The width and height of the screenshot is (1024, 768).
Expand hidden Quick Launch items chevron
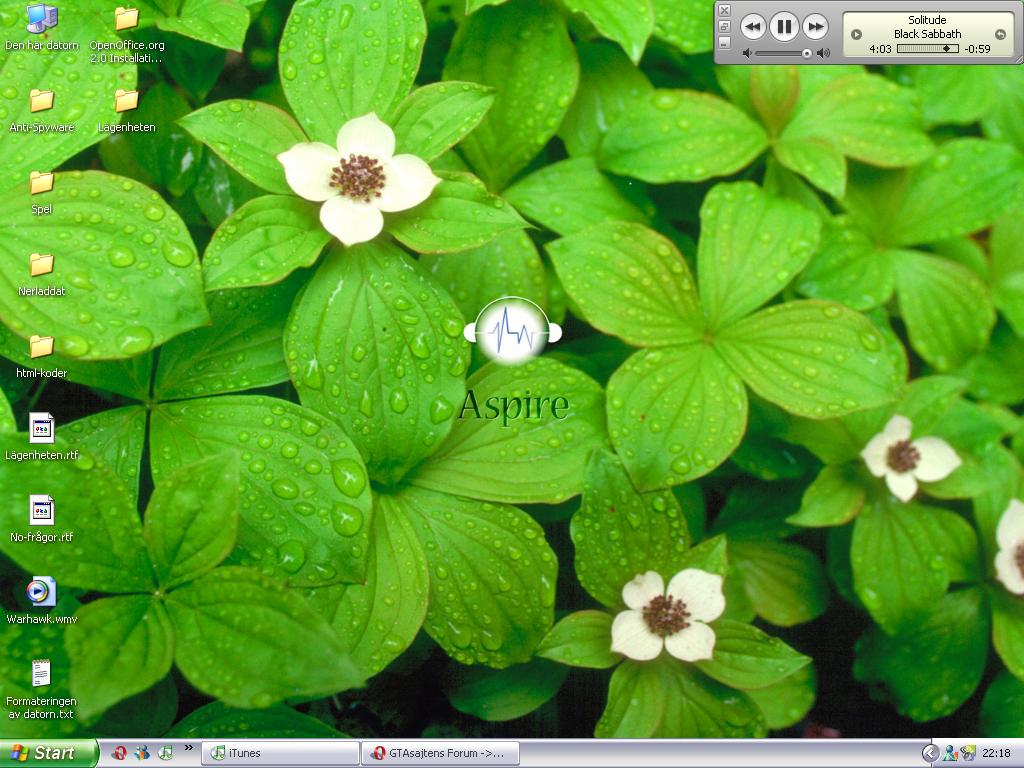[x=189, y=748]
